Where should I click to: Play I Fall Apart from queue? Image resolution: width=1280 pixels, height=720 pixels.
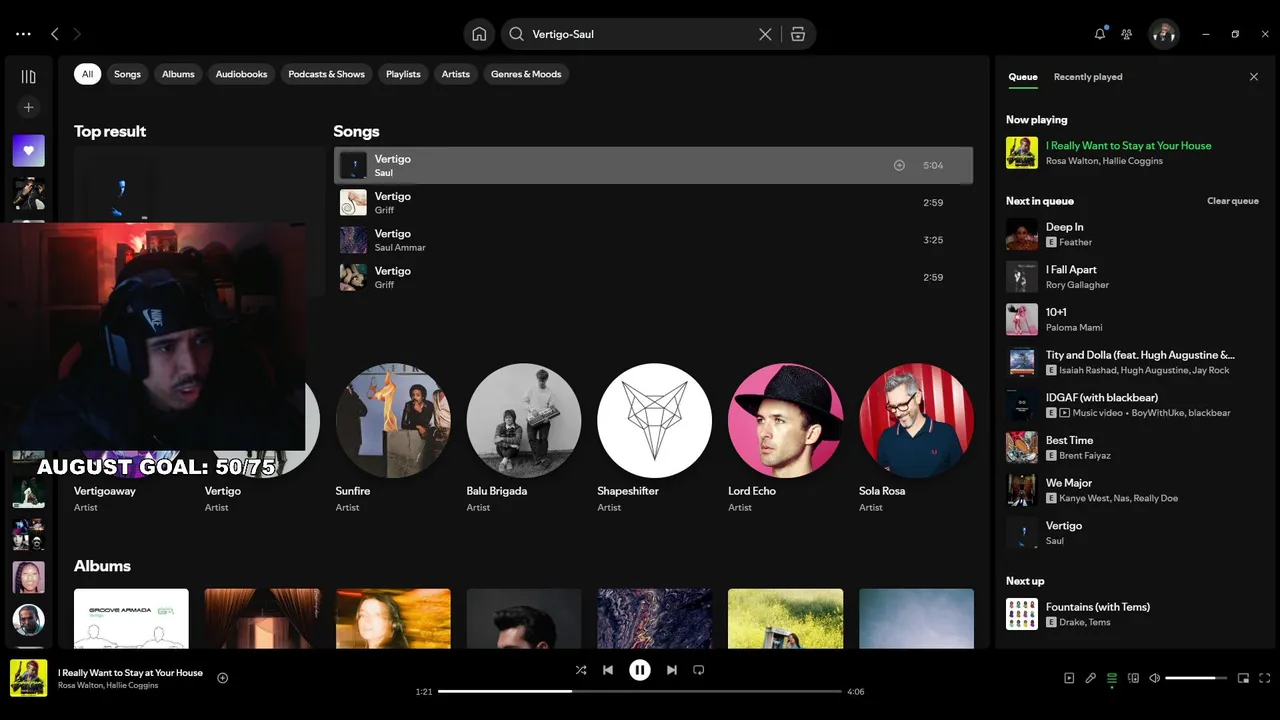pyautogui.click(x=1132, y=277)
